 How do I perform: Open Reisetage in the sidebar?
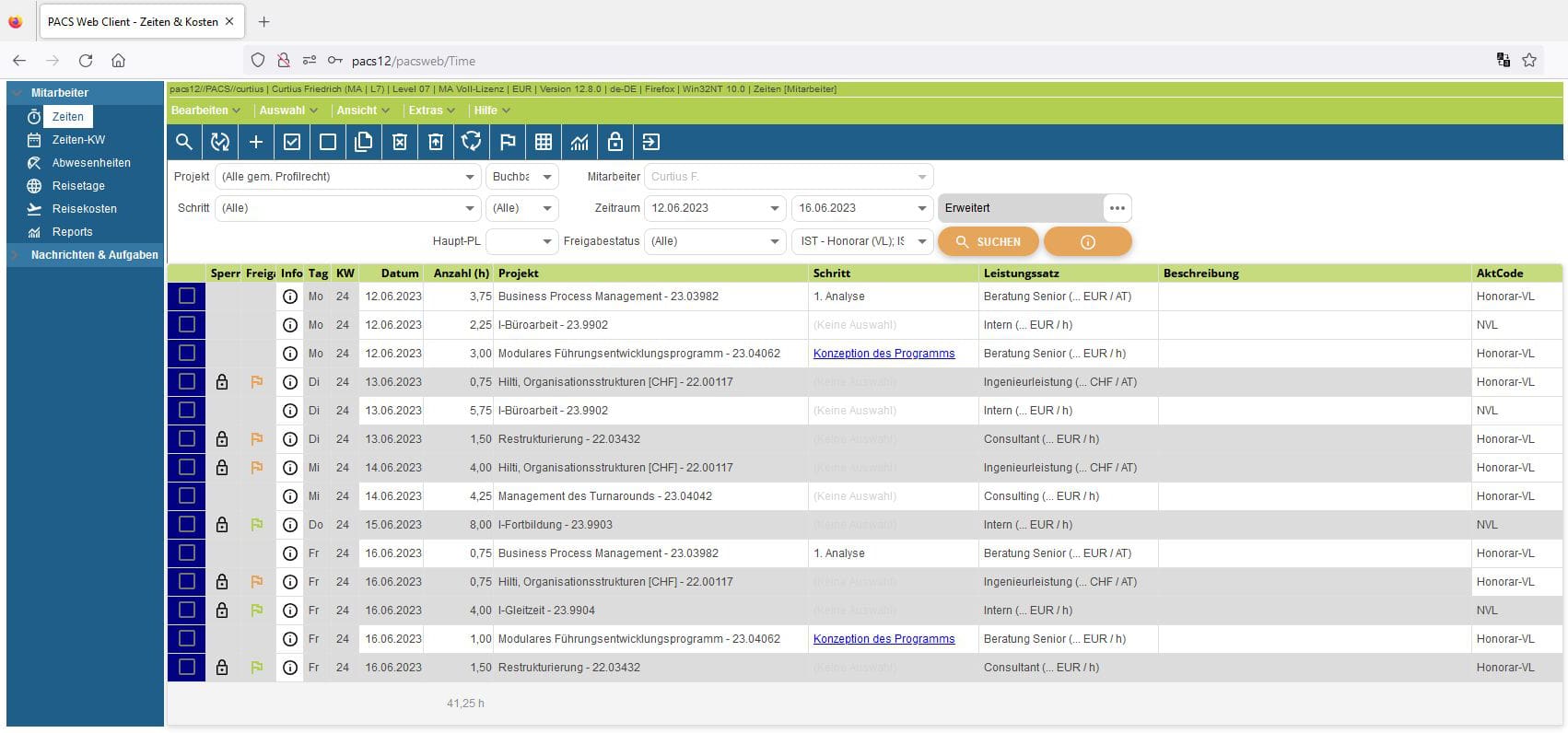[78, 186]
